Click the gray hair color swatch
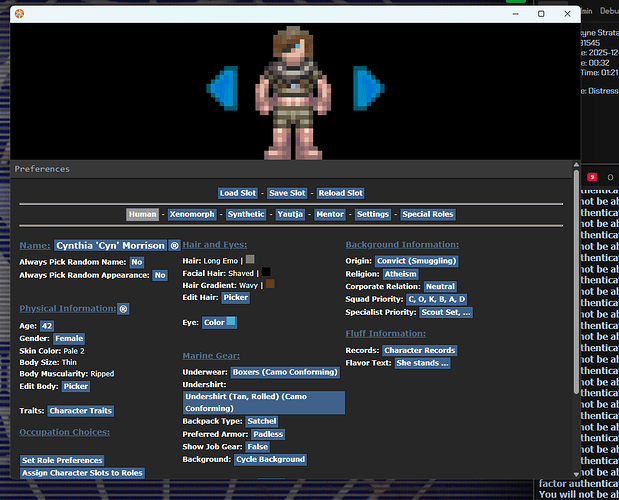Image resolution: width=619 pixels, height=500 pixels. (x=250, y=259)
